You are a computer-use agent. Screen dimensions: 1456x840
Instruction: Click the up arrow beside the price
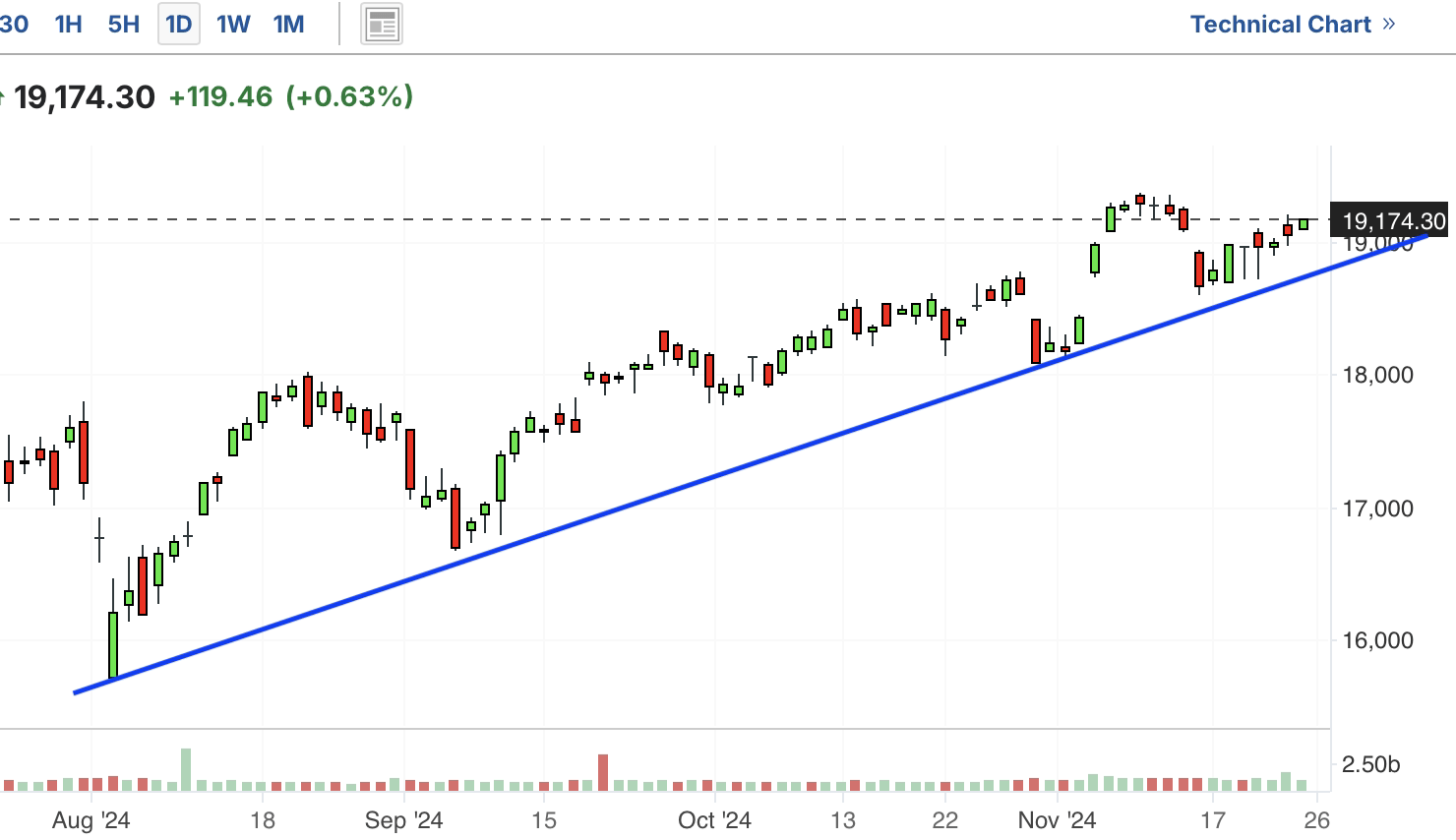tap(2, 97)
